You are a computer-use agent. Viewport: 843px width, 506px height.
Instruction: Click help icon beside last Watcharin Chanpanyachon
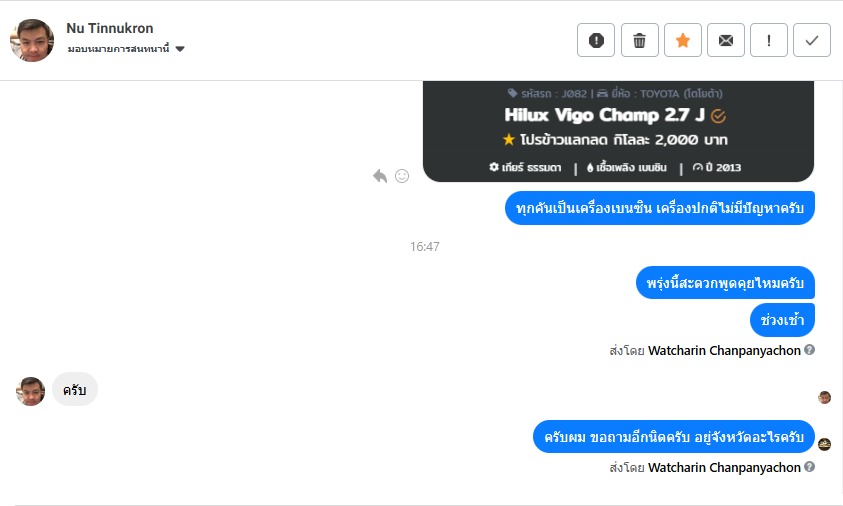pos(809,467)
